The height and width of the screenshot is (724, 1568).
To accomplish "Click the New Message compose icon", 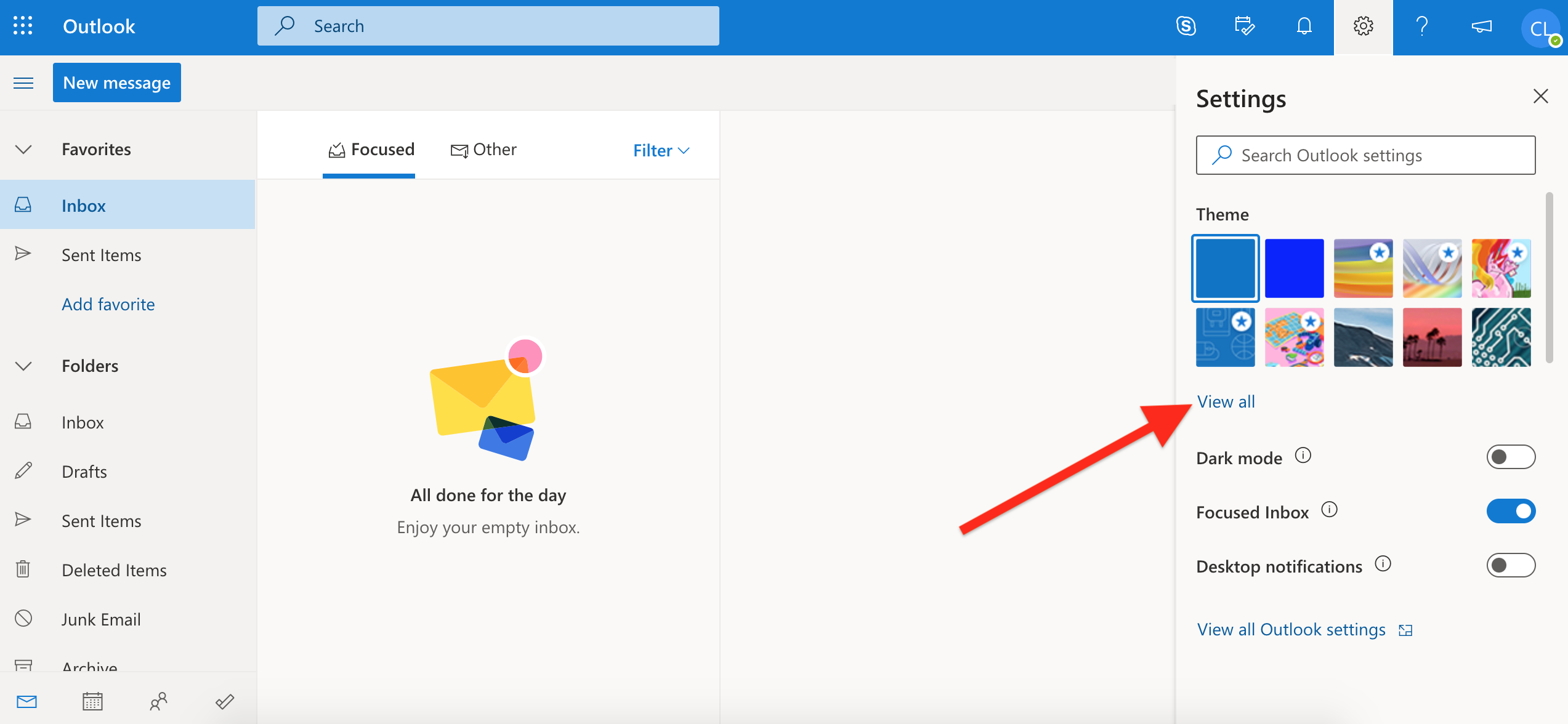I will click(117, 83).
